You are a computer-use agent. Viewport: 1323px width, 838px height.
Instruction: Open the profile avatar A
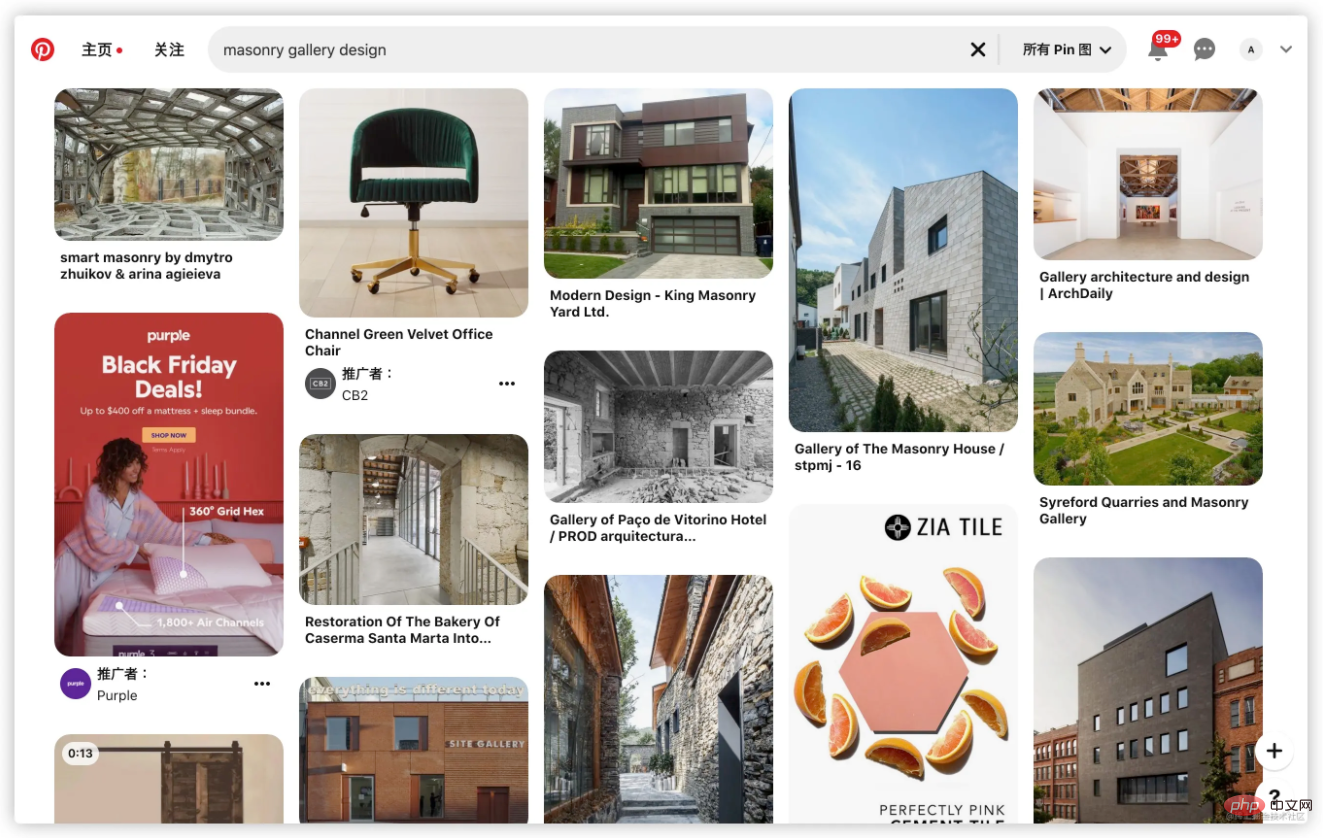1251,49
